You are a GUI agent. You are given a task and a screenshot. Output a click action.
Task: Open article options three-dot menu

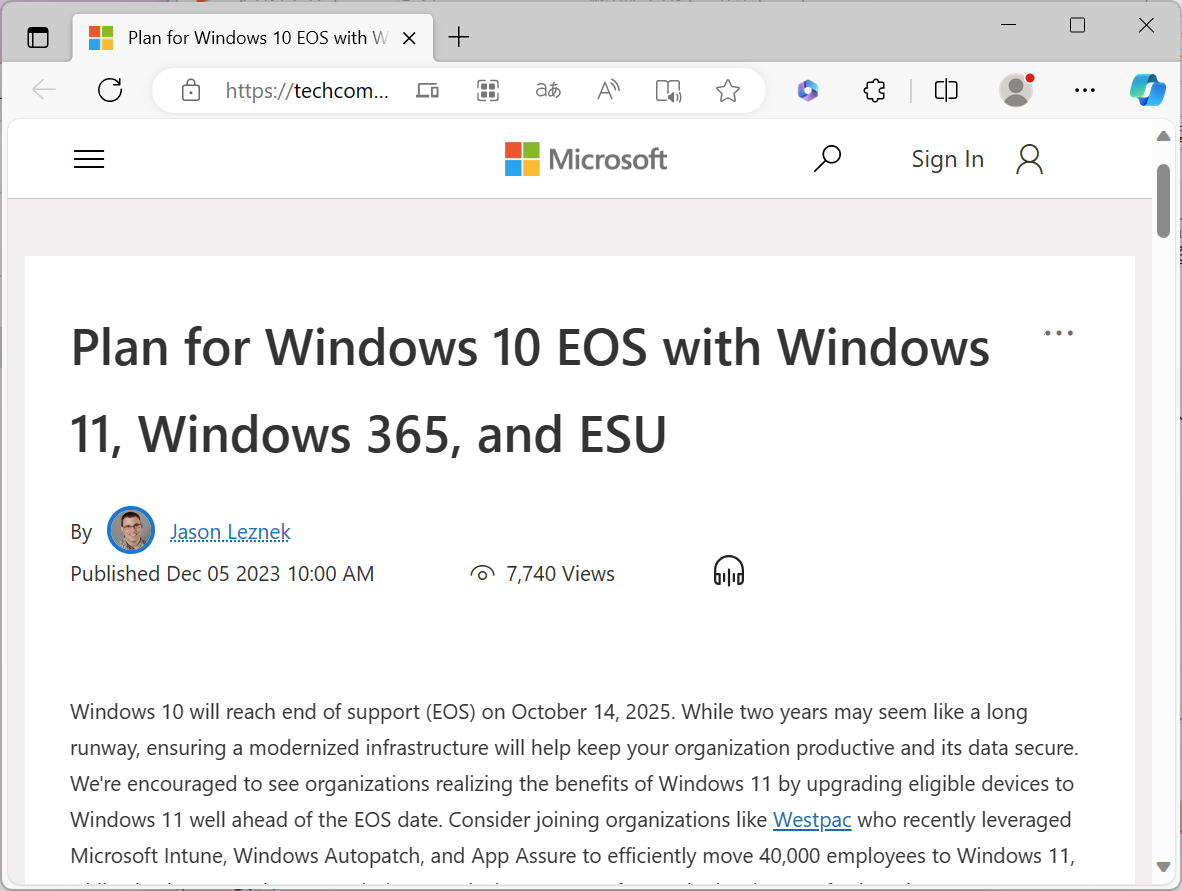1058,332
